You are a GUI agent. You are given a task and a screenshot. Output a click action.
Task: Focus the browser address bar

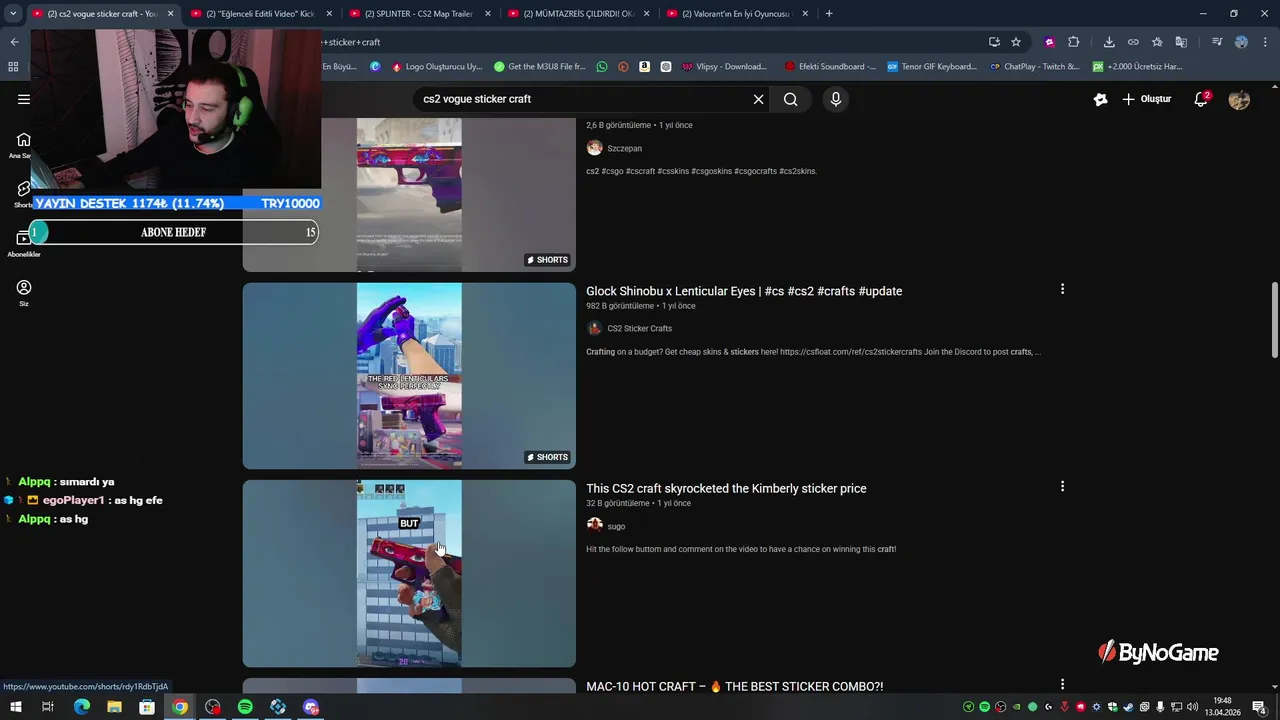[650, 42]
